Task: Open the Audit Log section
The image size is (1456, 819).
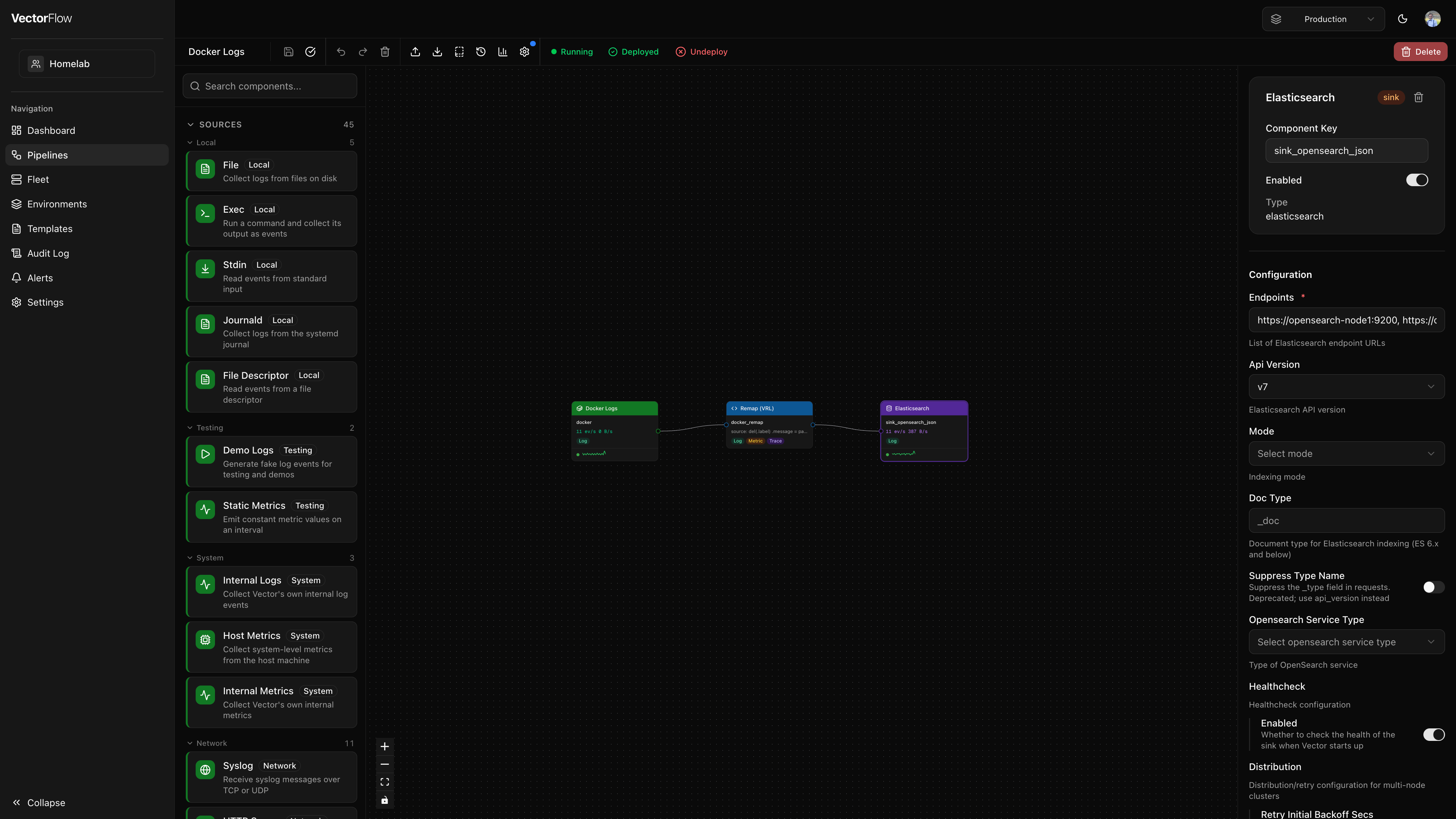Action: point(48,253)
